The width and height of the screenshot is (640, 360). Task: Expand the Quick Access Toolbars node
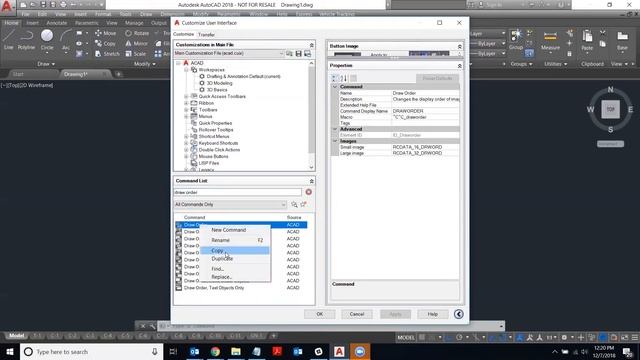pyautogui.click(x=186, y=96)
